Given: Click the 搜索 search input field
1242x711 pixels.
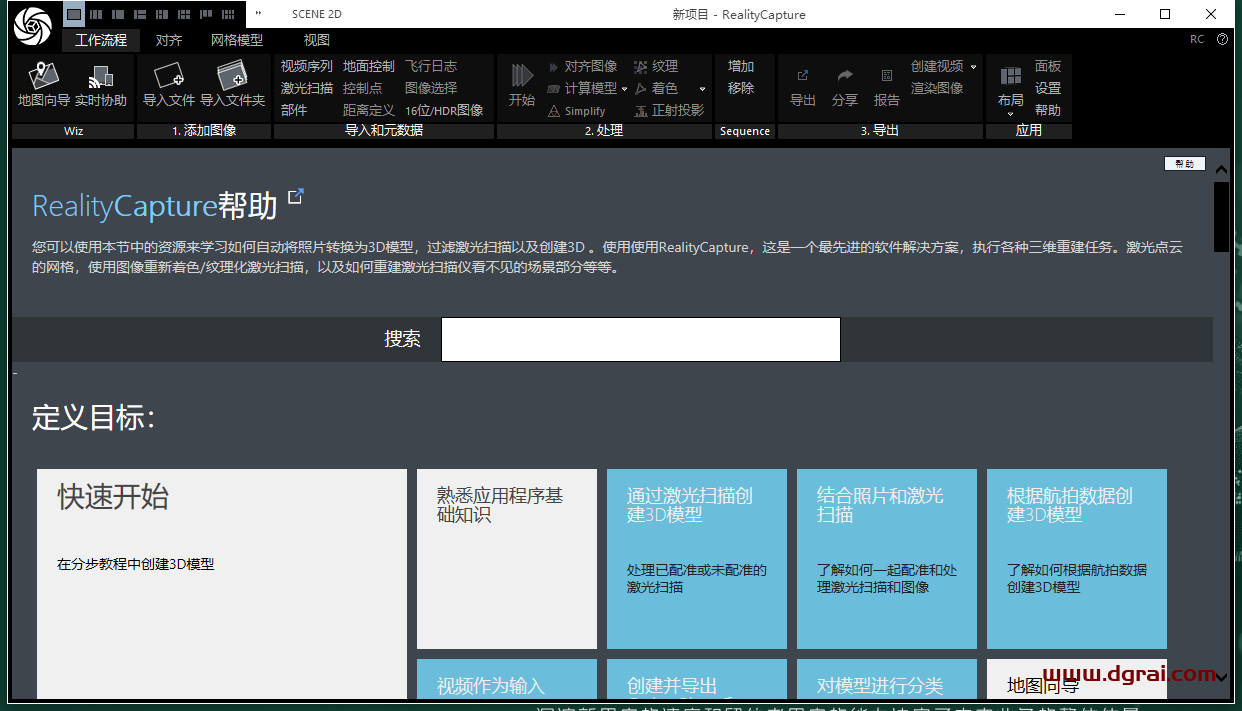Looking at the screenshot, I should tap(640, 339).
